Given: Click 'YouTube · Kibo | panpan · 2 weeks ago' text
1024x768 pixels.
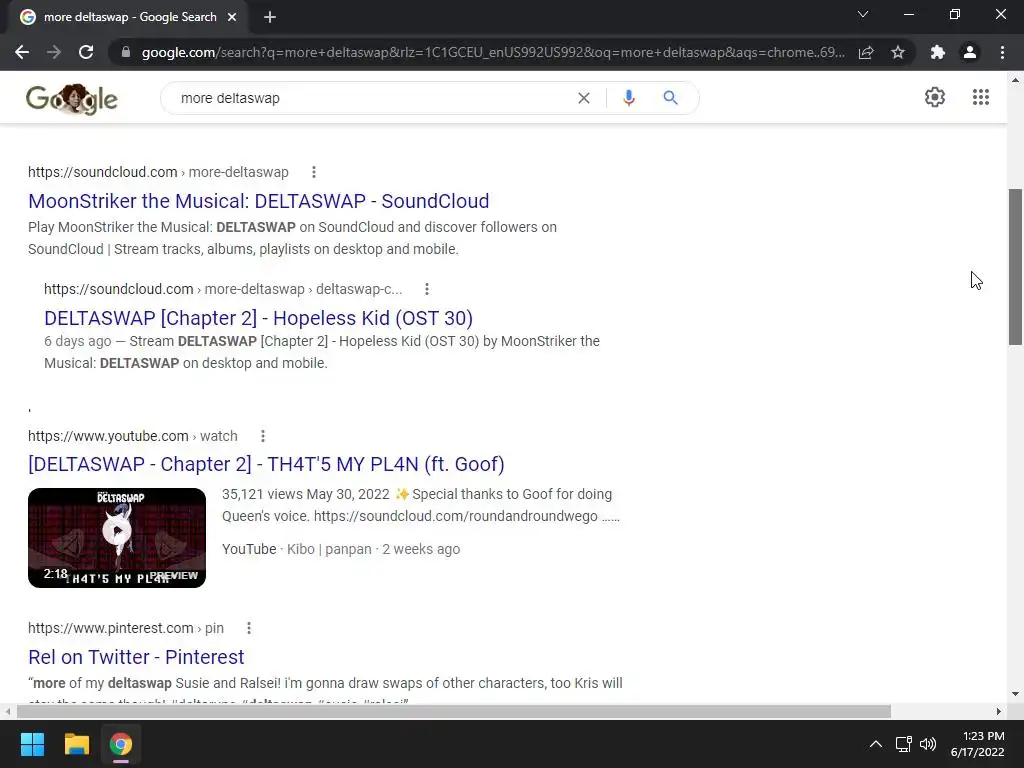Looking at the screenshot, I should (x=341, y=549).
